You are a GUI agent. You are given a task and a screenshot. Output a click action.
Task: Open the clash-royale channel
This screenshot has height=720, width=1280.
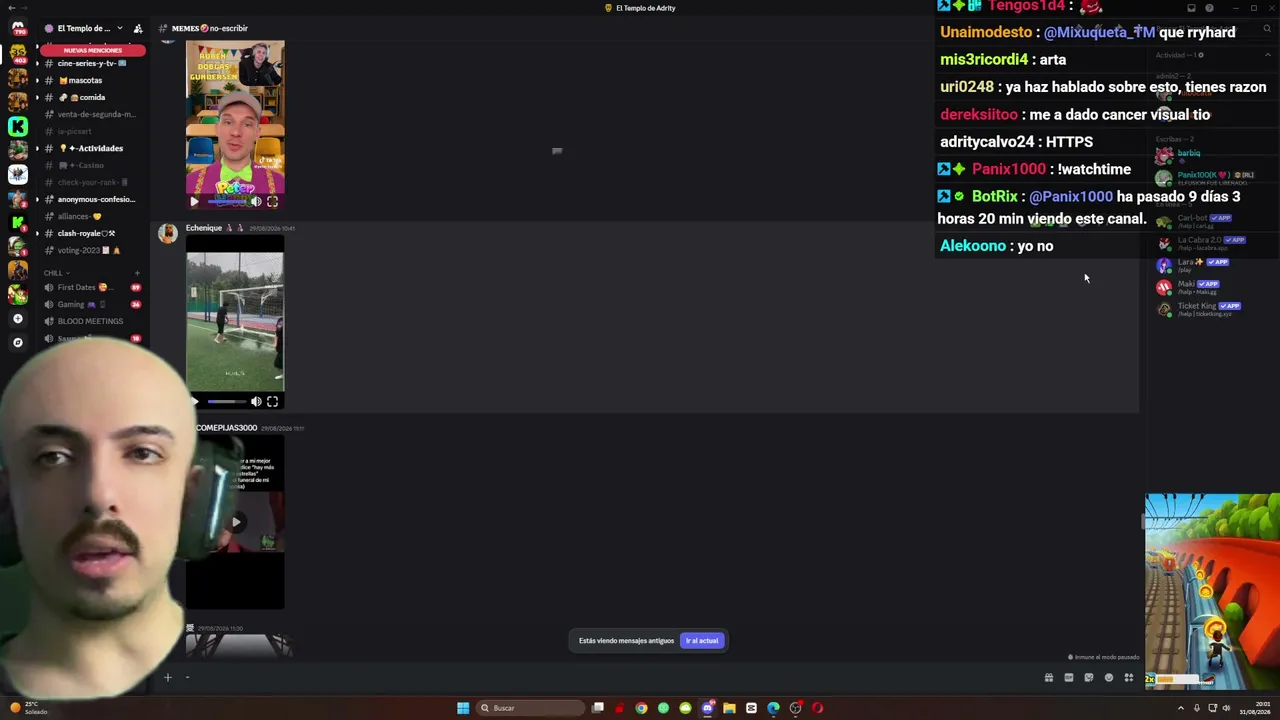pyautogui.click(x=91, y=233)
